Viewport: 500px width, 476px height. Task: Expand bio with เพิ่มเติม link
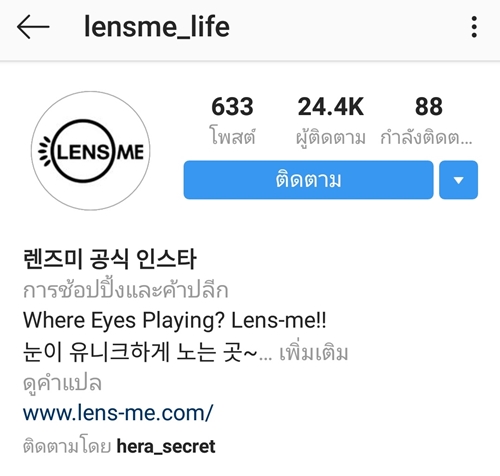pos(314,353)
